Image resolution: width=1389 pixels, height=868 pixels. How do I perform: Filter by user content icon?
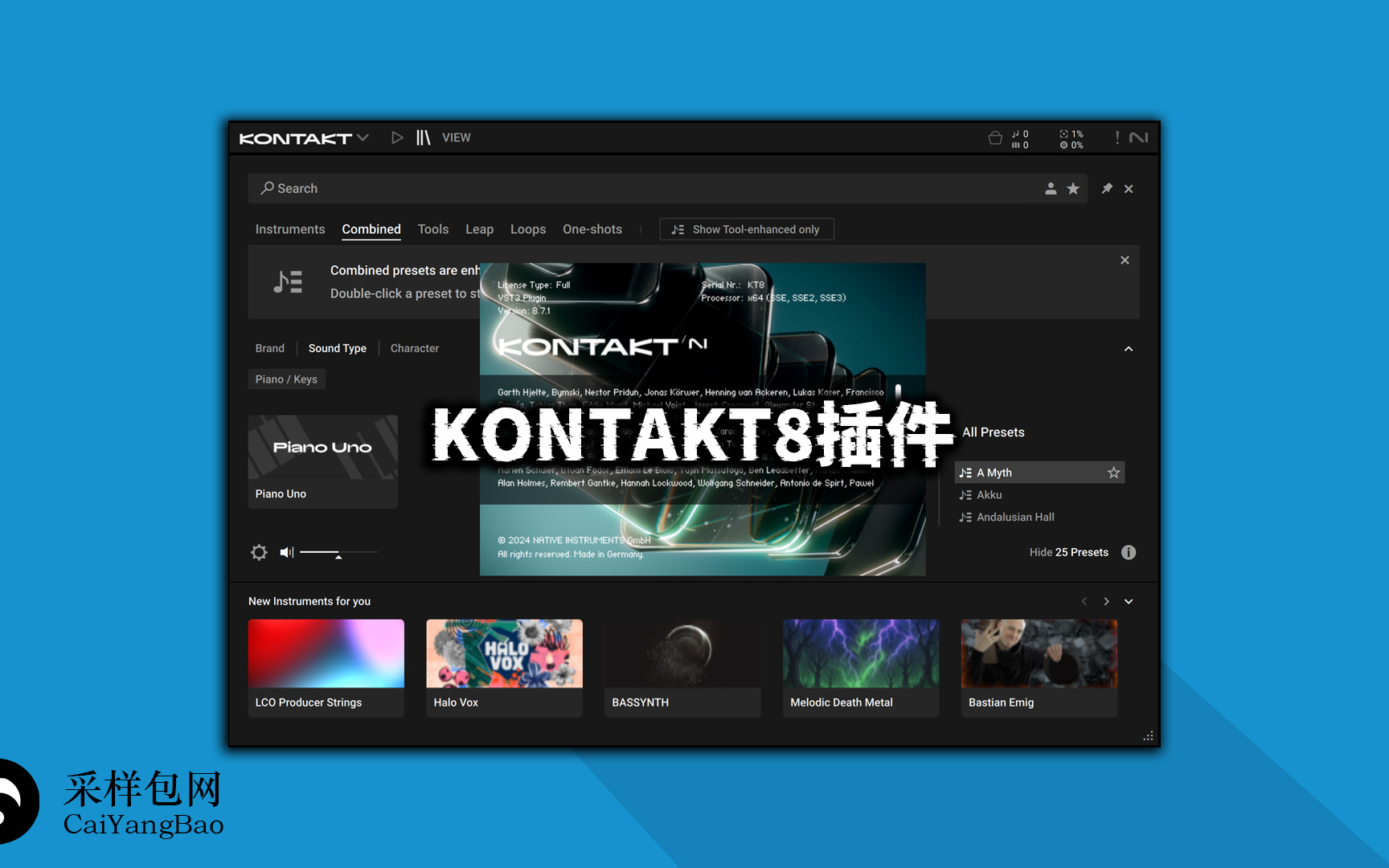tap(1050, 189)
